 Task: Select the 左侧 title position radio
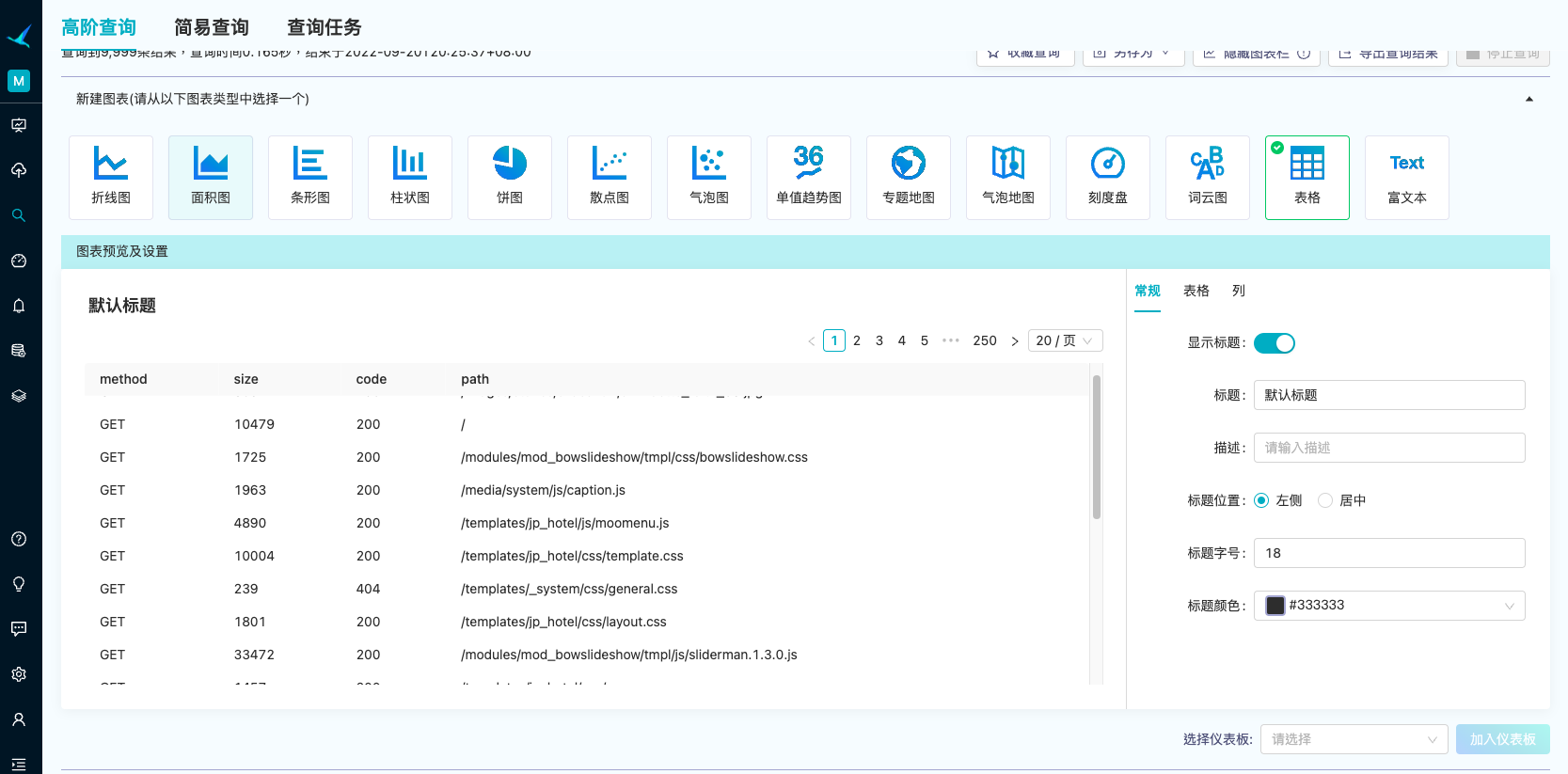(1261, 500)
